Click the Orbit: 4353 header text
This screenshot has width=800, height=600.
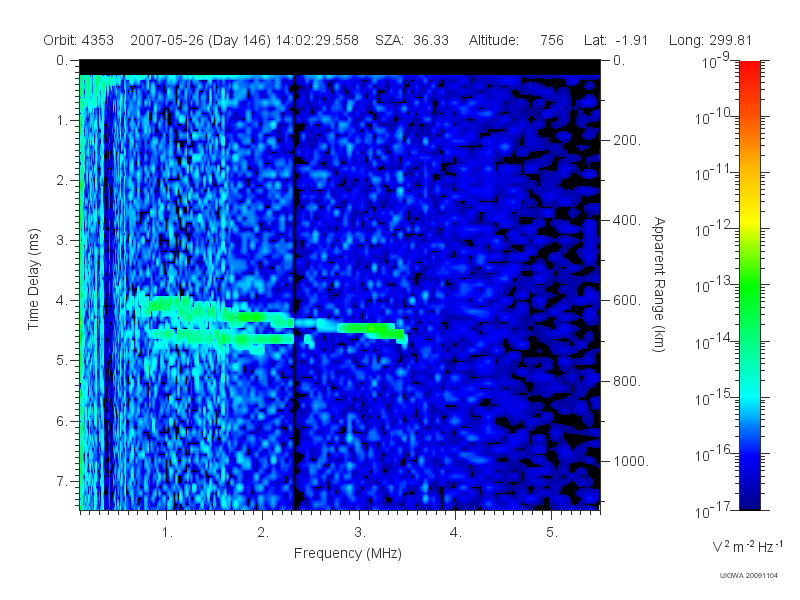click(x=78, y=40)
